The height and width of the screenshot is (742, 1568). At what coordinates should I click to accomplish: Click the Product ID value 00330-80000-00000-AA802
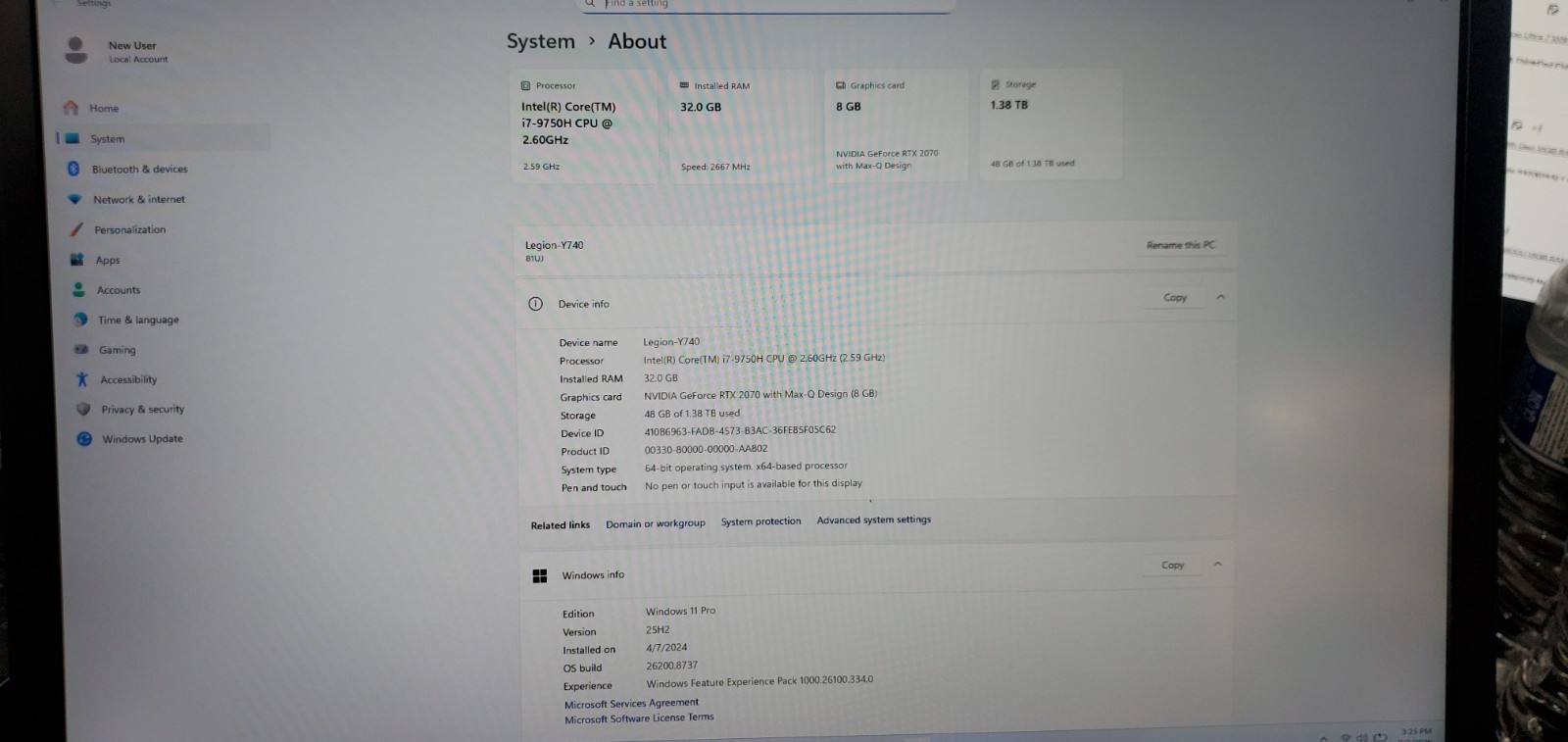click(706, 449)
